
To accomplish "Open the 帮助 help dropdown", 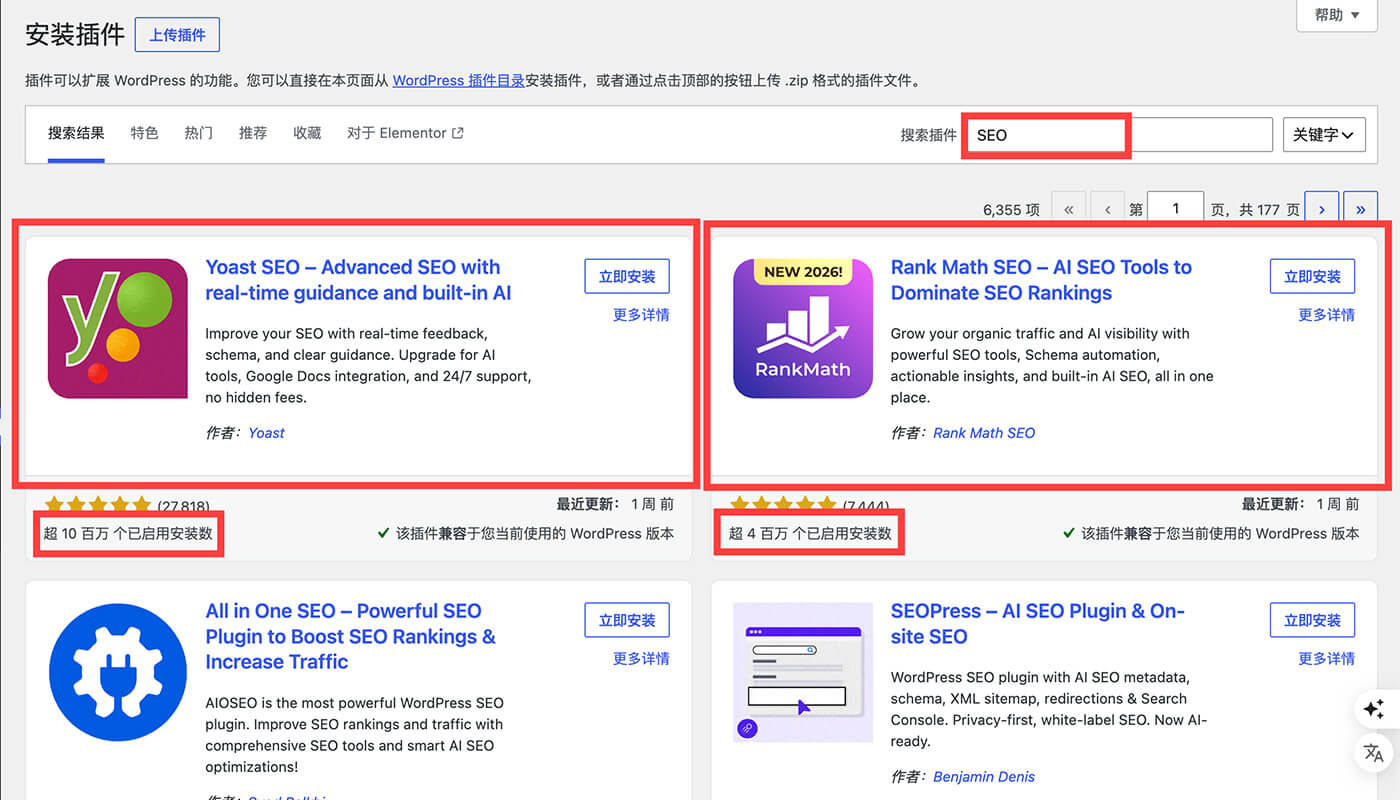I will coord(1337,15).
